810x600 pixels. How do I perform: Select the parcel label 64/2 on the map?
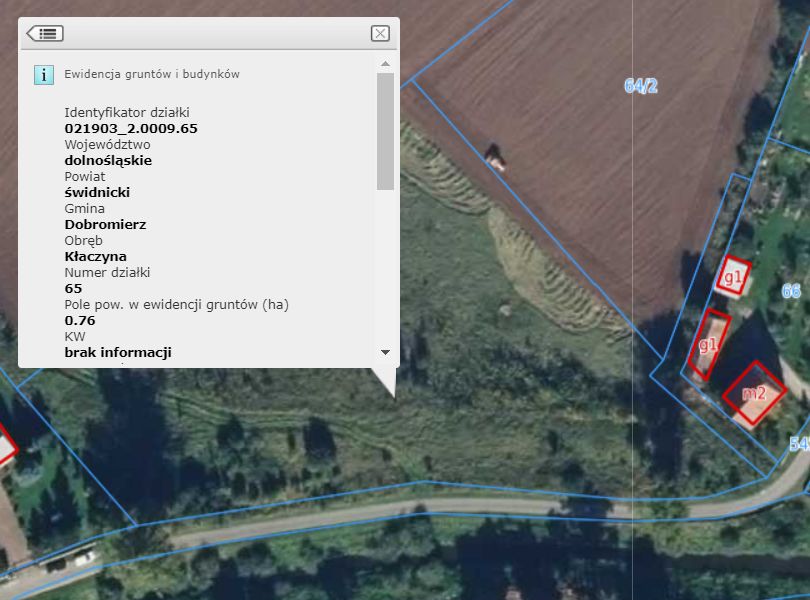(x=641, y=85)
